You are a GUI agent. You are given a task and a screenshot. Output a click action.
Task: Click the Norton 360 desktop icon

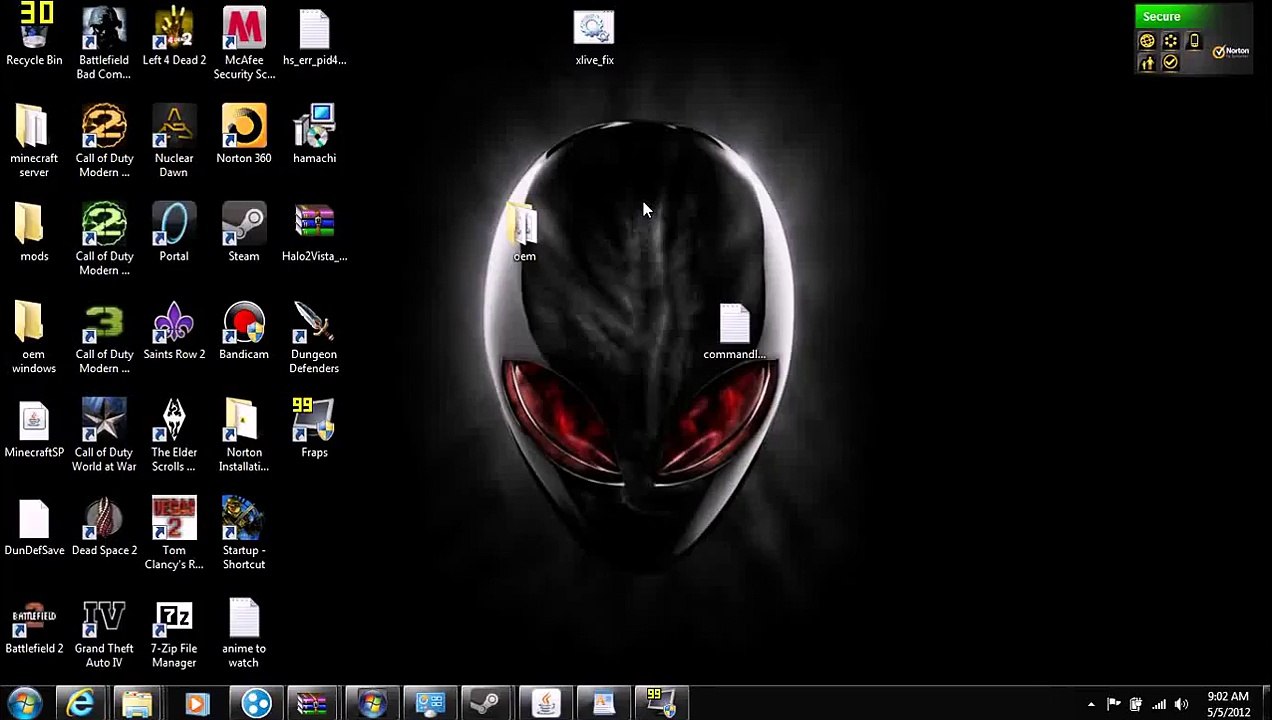pyautogui.click(x=243, y=134)
